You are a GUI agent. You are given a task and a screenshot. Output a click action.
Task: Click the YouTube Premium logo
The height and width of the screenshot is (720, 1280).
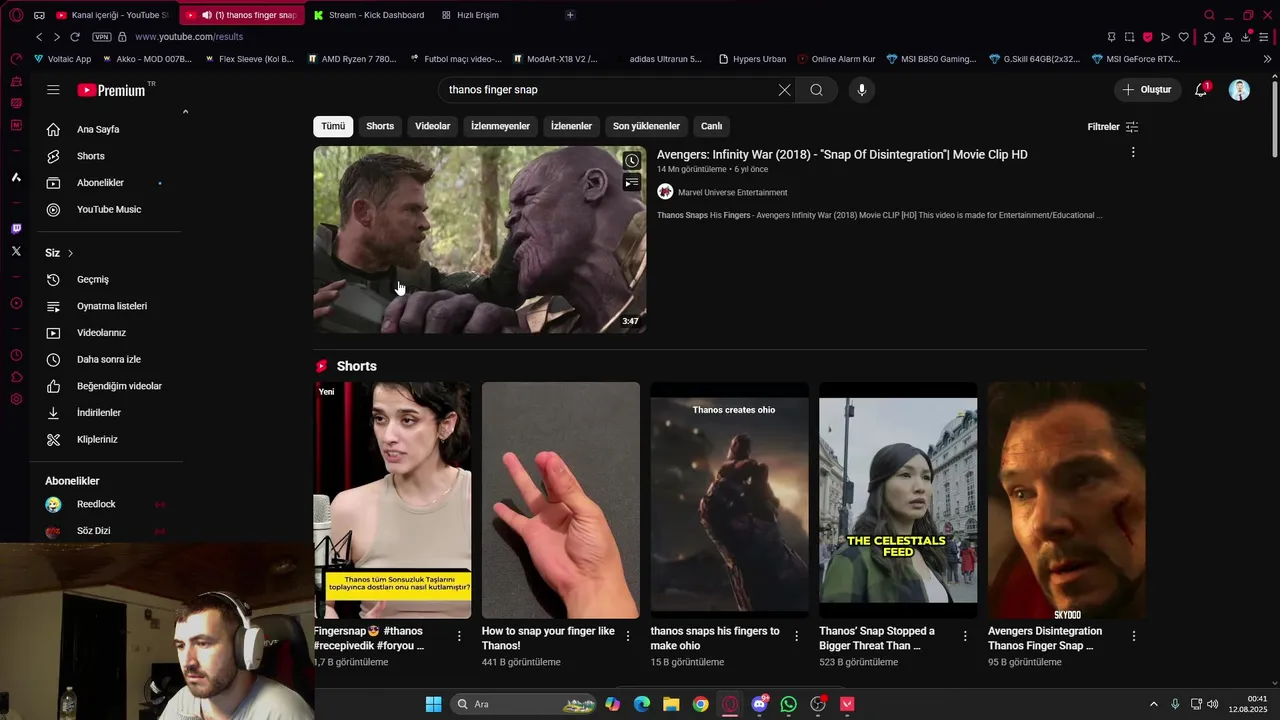click(x=111, y=90)
